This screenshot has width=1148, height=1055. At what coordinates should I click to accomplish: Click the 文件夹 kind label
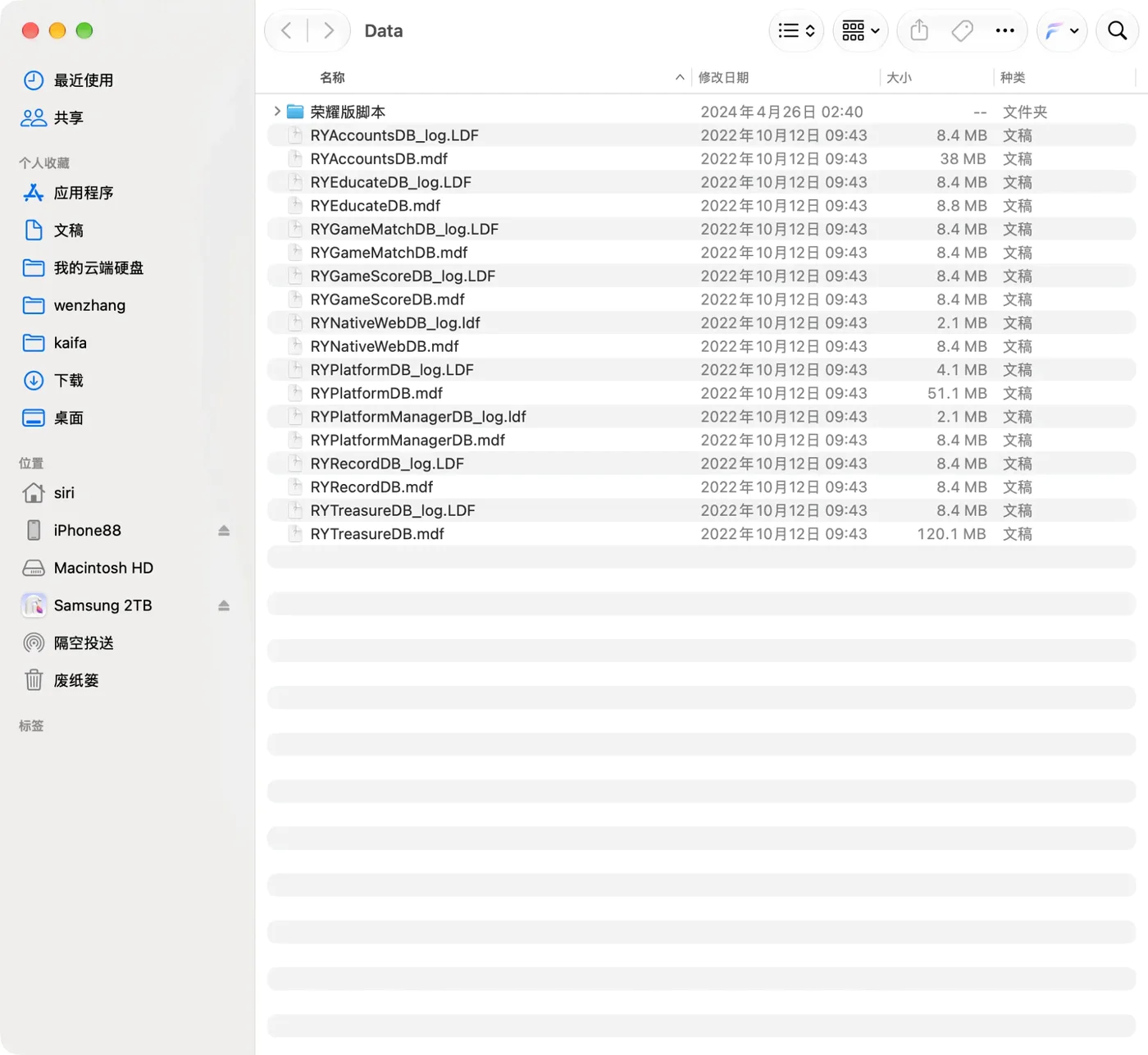pyautogui.click(x=1025, y=112)
